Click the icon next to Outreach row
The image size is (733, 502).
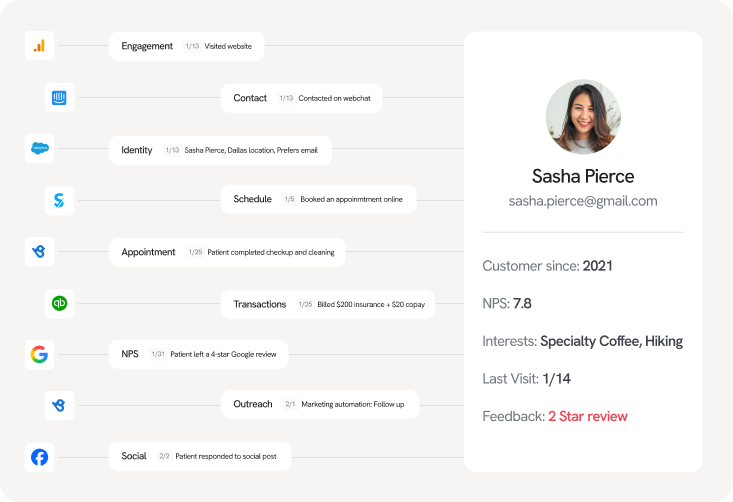tap(59, 405)
